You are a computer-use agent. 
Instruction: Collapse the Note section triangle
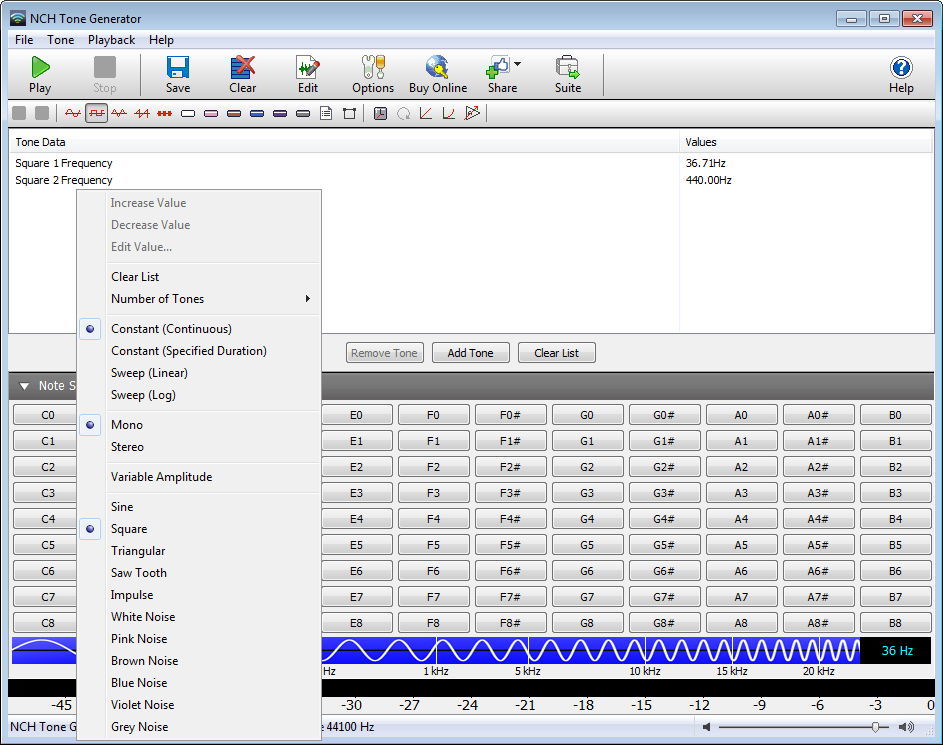click(24, 386)
